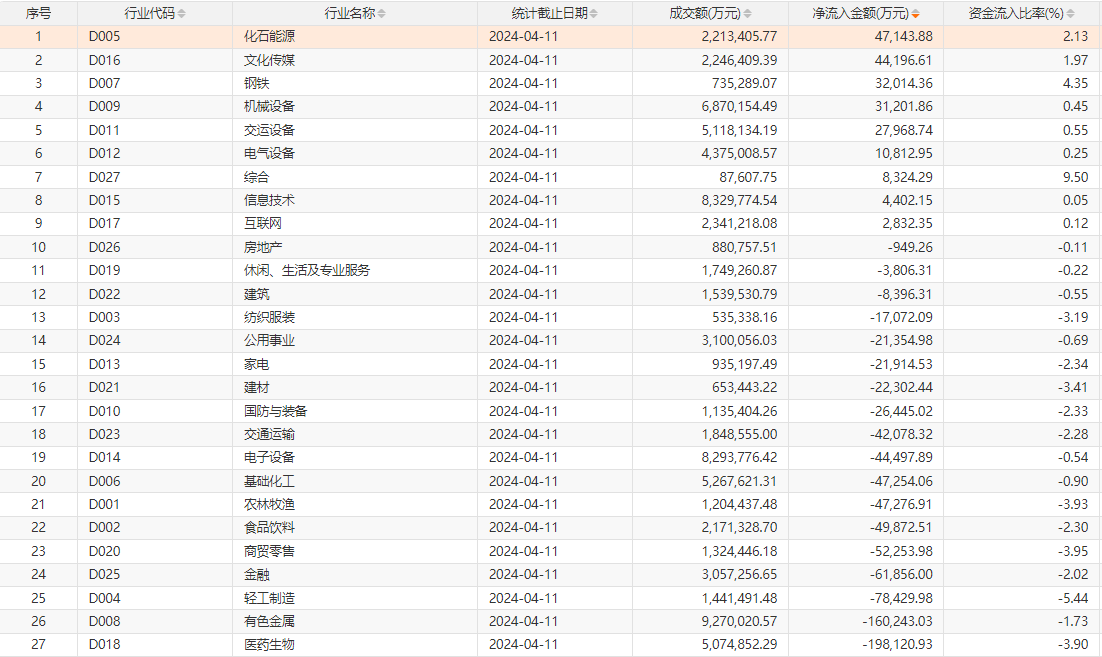Screen dimensions: 1102x657
Task: Click net inflow value 47,143.88
Action: pyautogui.click(x=904, y=37)
